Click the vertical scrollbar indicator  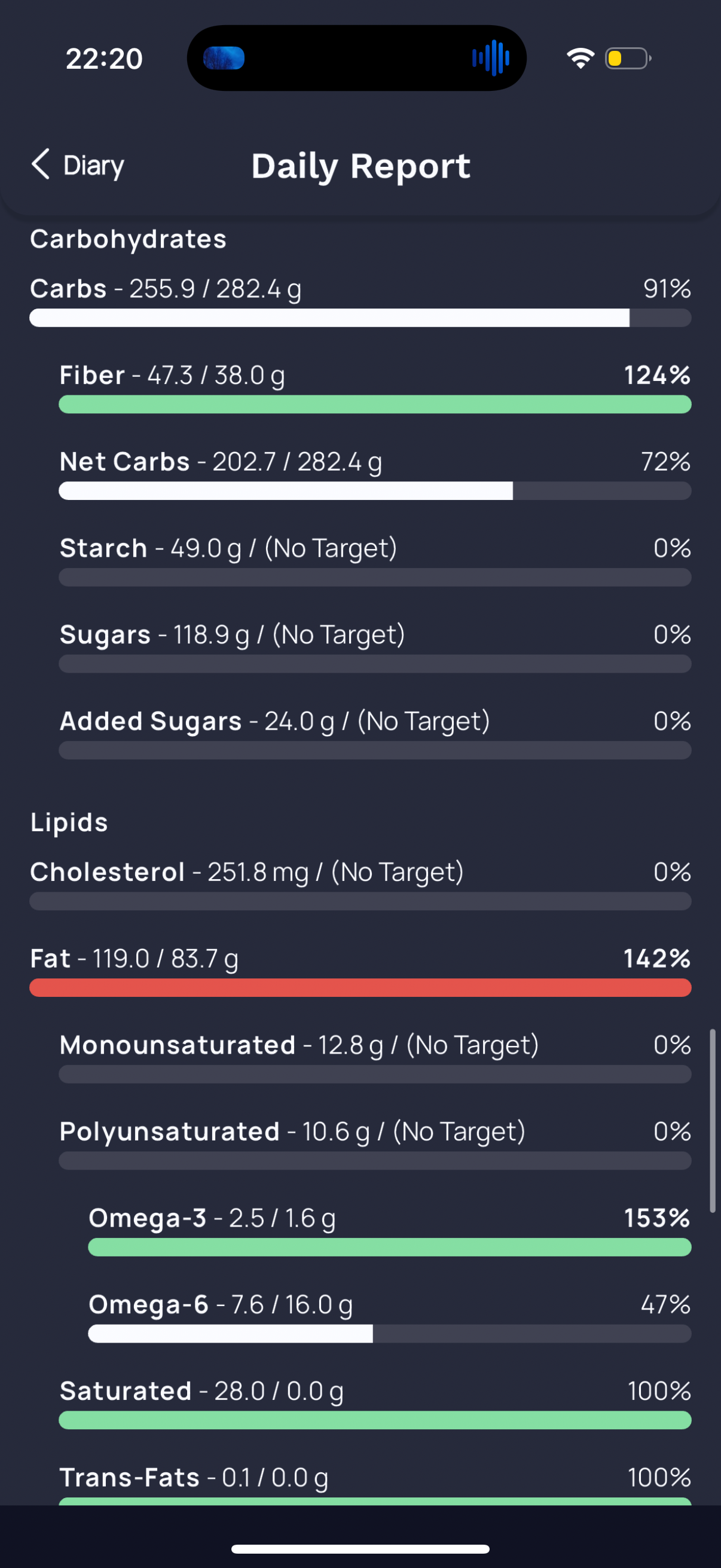click(713, 1121)
